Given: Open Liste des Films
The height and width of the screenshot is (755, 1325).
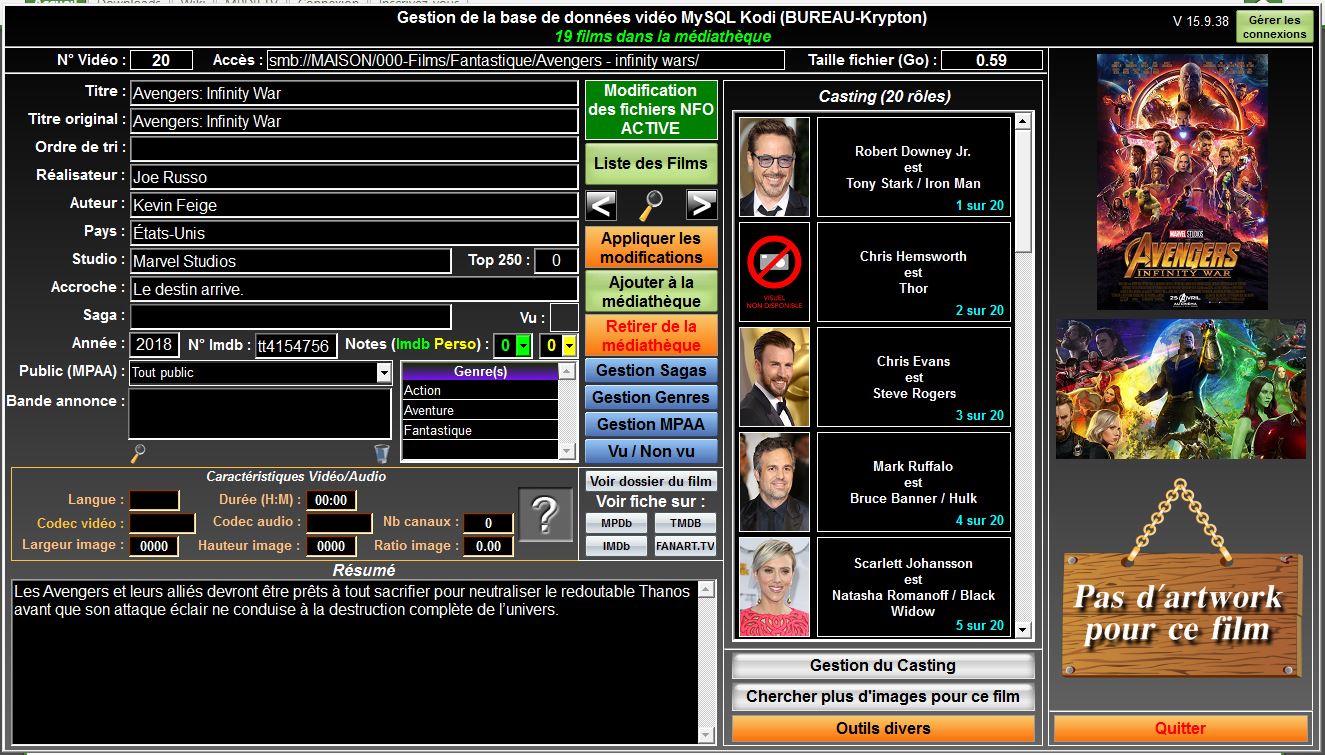Looking at the screenshot, I should (651, 164).
